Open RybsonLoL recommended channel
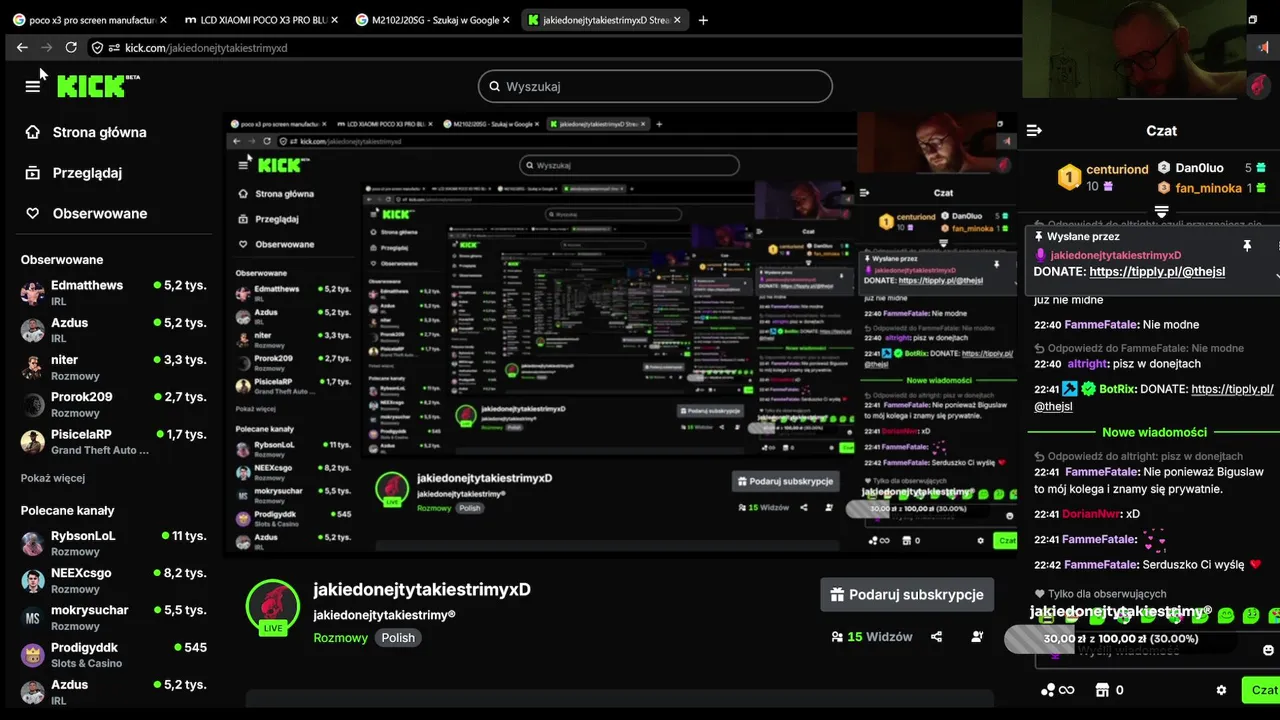Image resolution: width=1280 pixels, height=720 pixels. [x=114, y=543]
